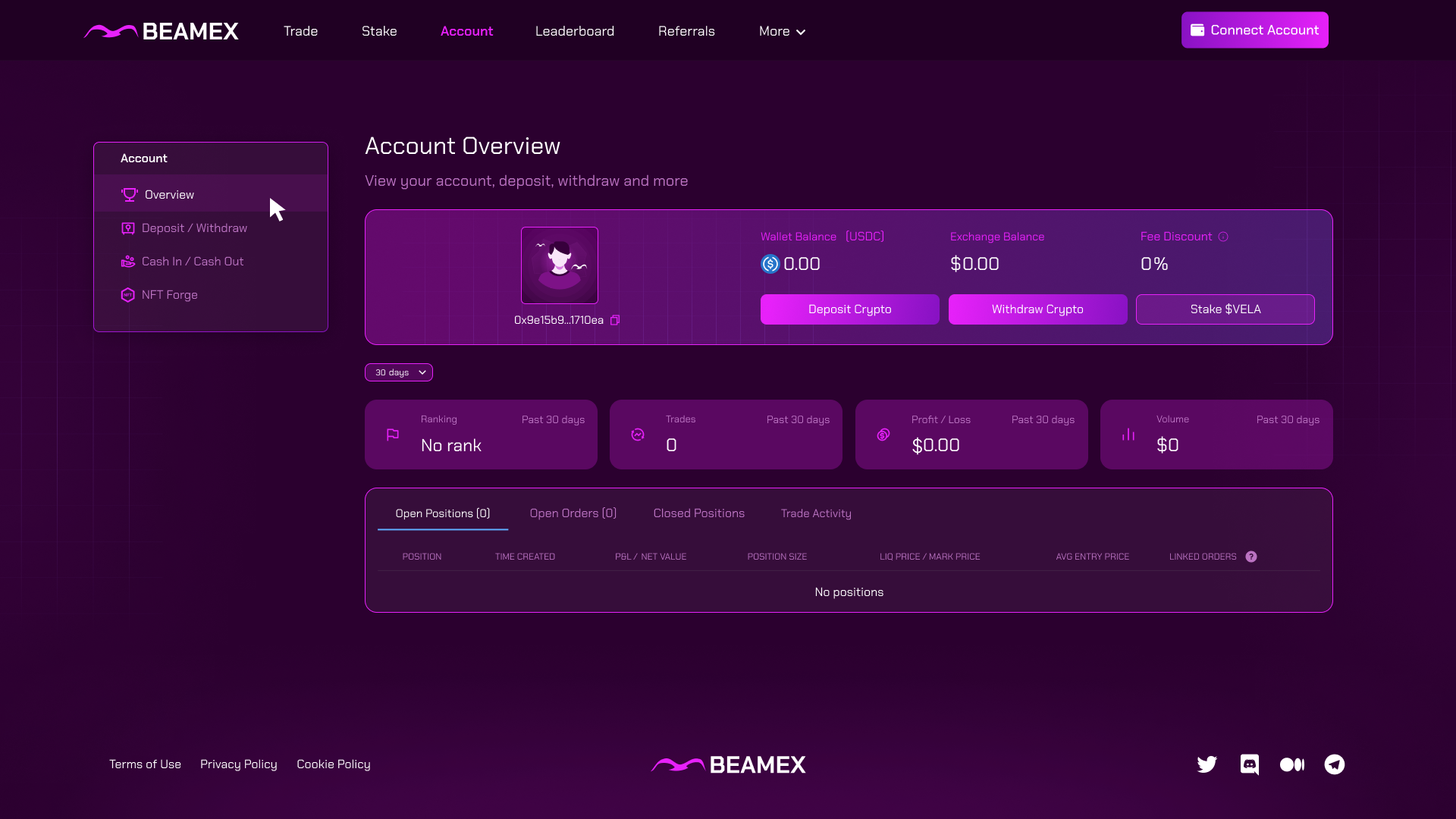Image resolution: width=1456 pixels, height=819 pixels.
Task: Copy the wallet address icon
Action: (x=615, y=320)
